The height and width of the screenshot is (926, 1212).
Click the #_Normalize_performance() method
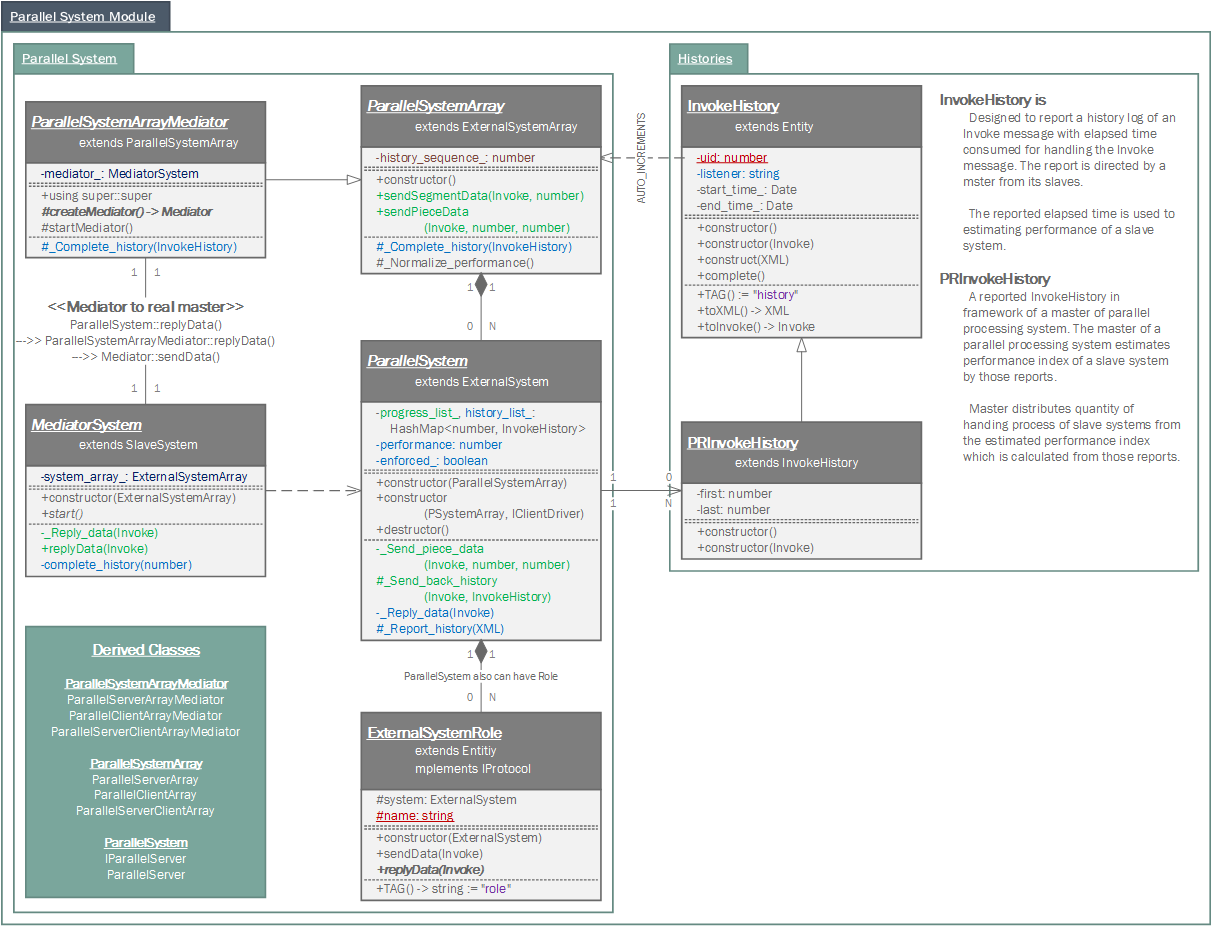click(455, 263)
